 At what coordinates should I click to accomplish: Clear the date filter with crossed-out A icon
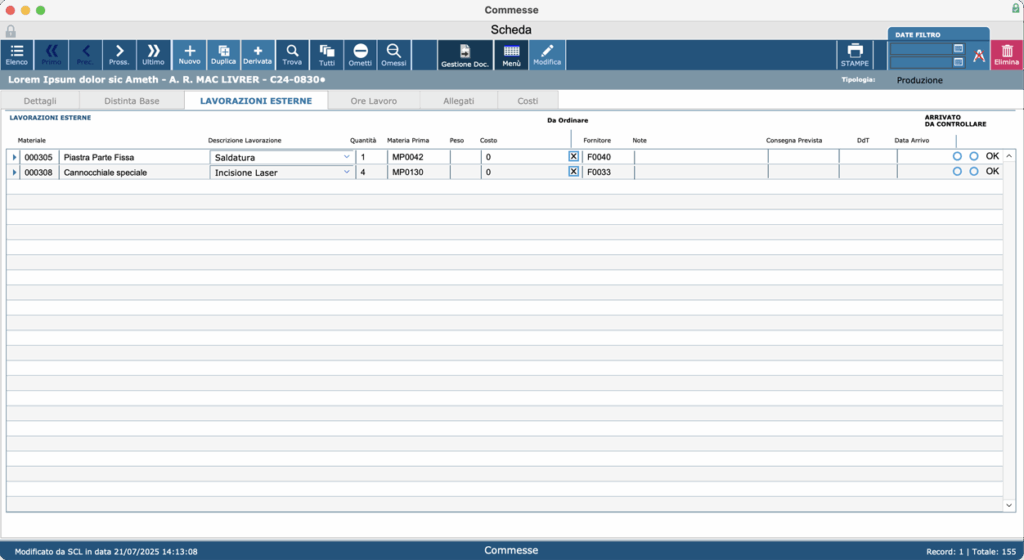pos(978,55)
